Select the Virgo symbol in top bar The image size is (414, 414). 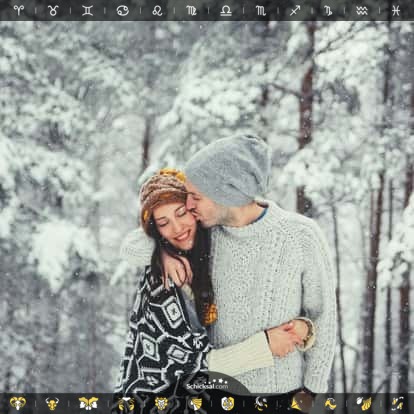click(191, 11)
